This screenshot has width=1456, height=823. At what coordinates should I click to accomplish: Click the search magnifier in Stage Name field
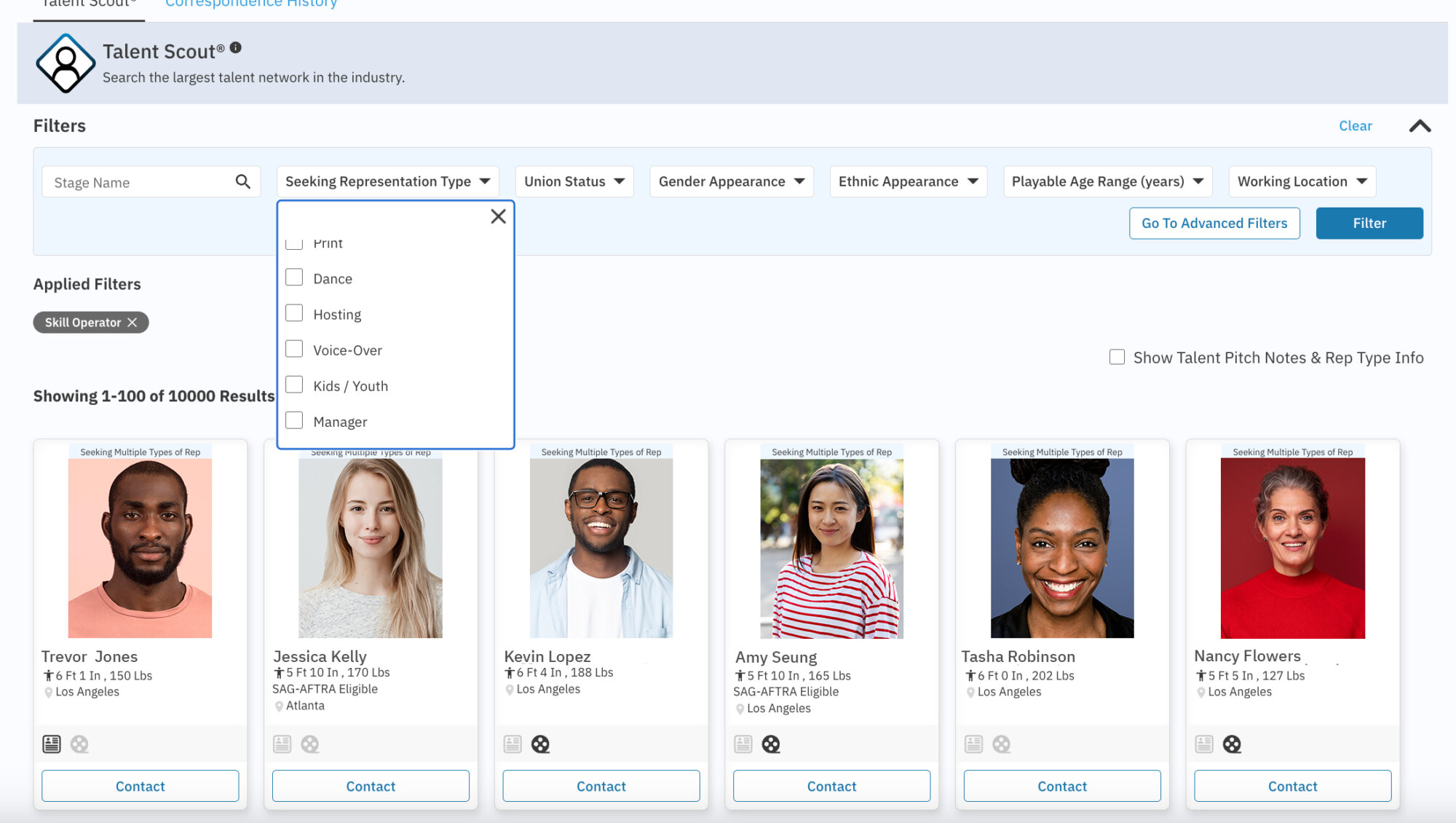[242, 181]
